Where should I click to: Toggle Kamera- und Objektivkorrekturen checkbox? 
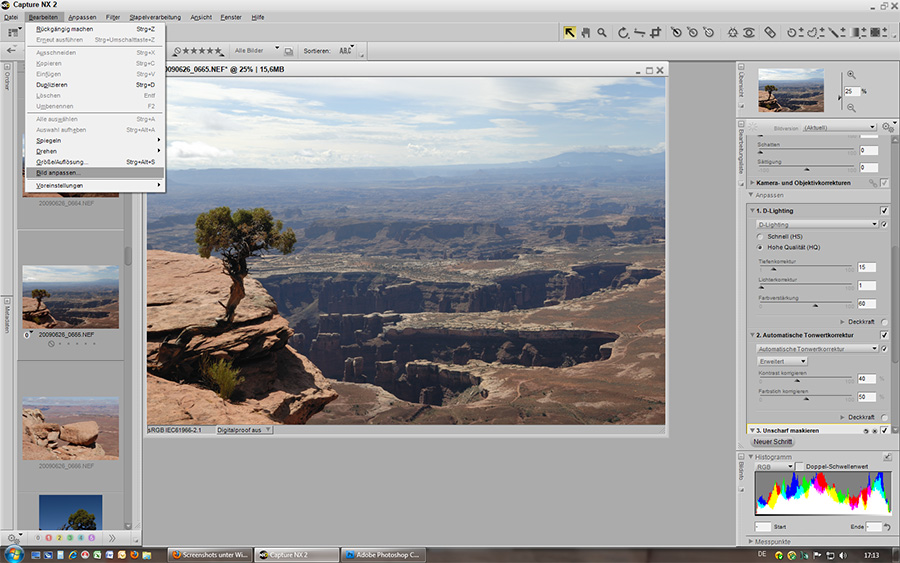884,183
